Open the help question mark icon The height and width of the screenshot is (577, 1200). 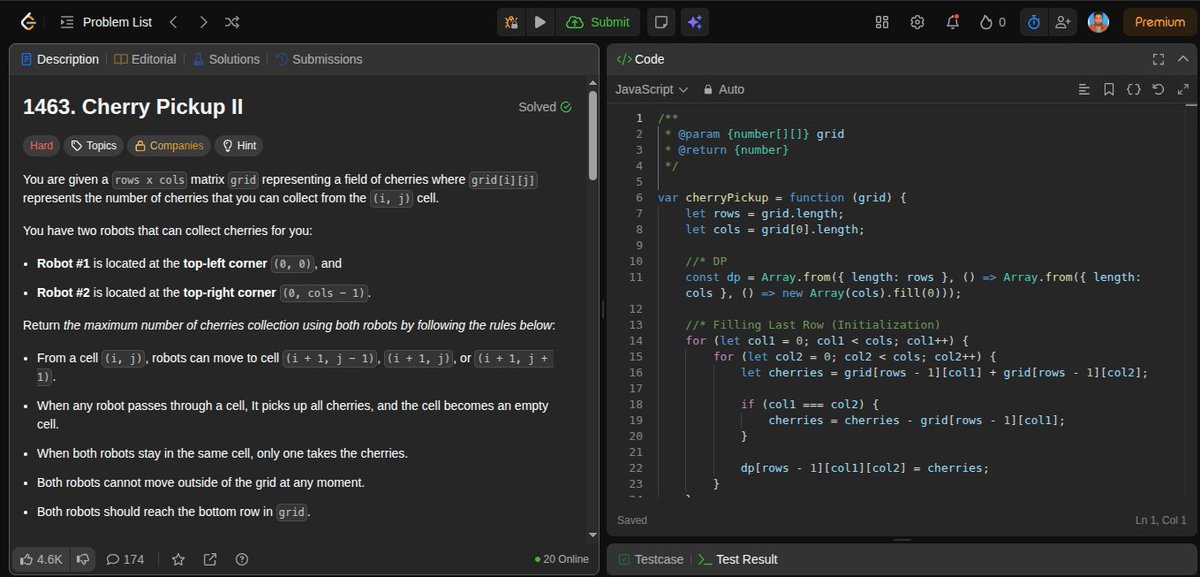pyautogui.click(x=241, y=559)
